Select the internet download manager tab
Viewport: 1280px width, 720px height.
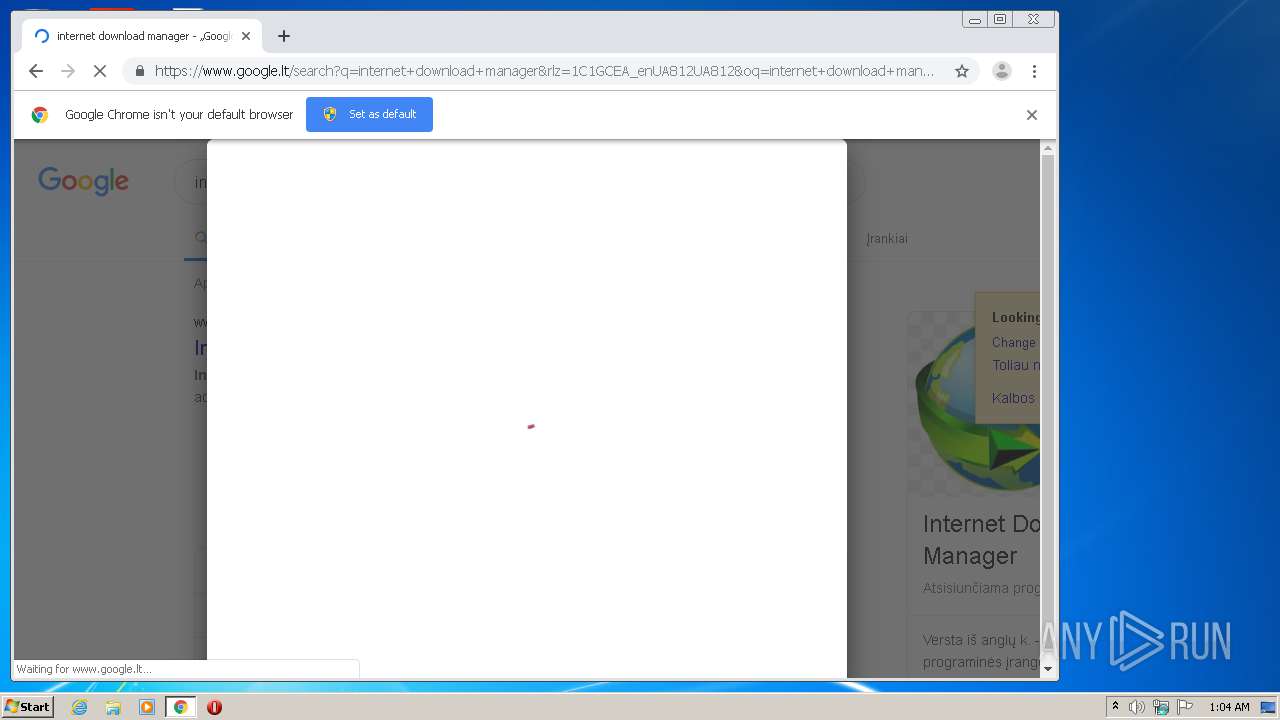(x=141, y=36)
